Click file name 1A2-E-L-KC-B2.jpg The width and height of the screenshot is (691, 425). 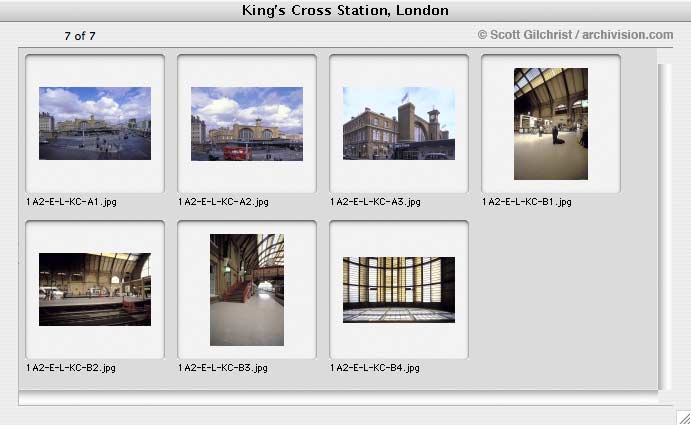coord(71,368)
